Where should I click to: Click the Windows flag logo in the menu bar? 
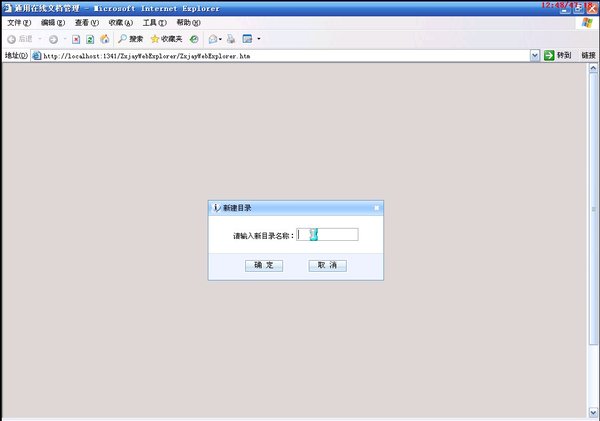pos(587,23)
